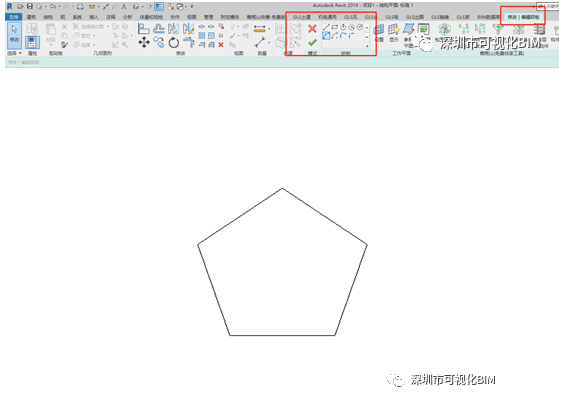Viewport: 562px width, 397px height.
Task: Select the highlighted draw tool in Draw gallery
Action: coord(326,35)
